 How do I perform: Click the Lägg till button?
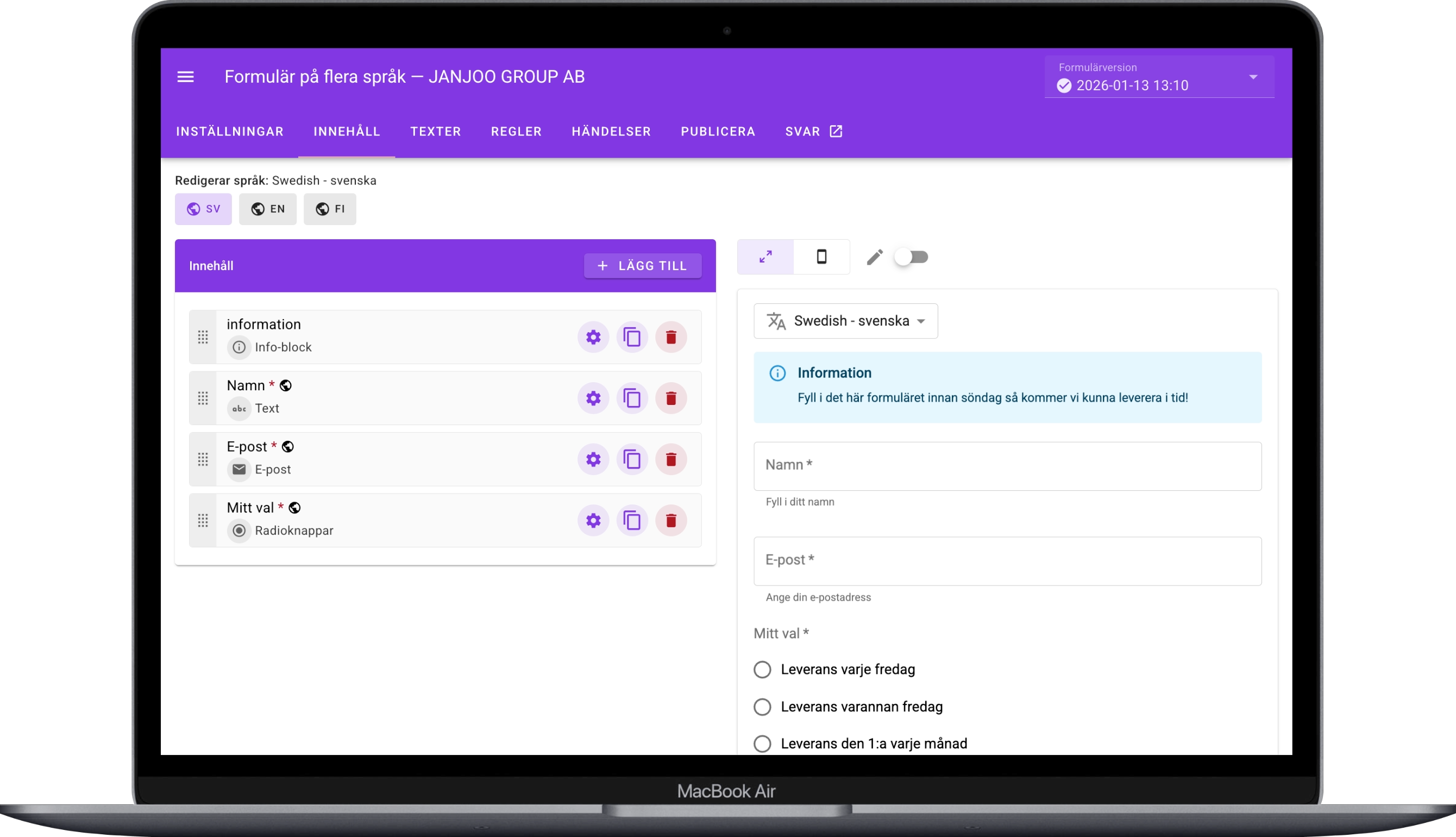click(x=642, y=266)
